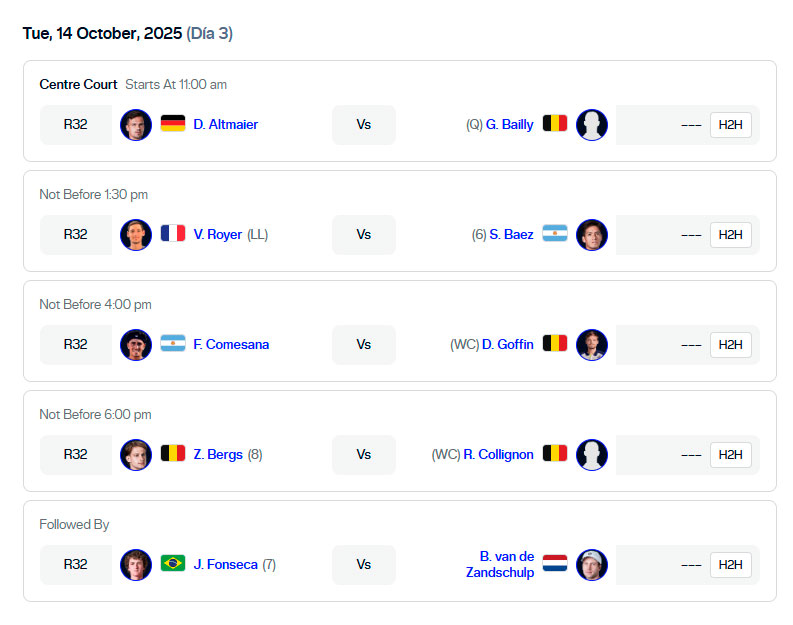
Task: Open the J. Fonseca player link
Action: click(225, 565)
